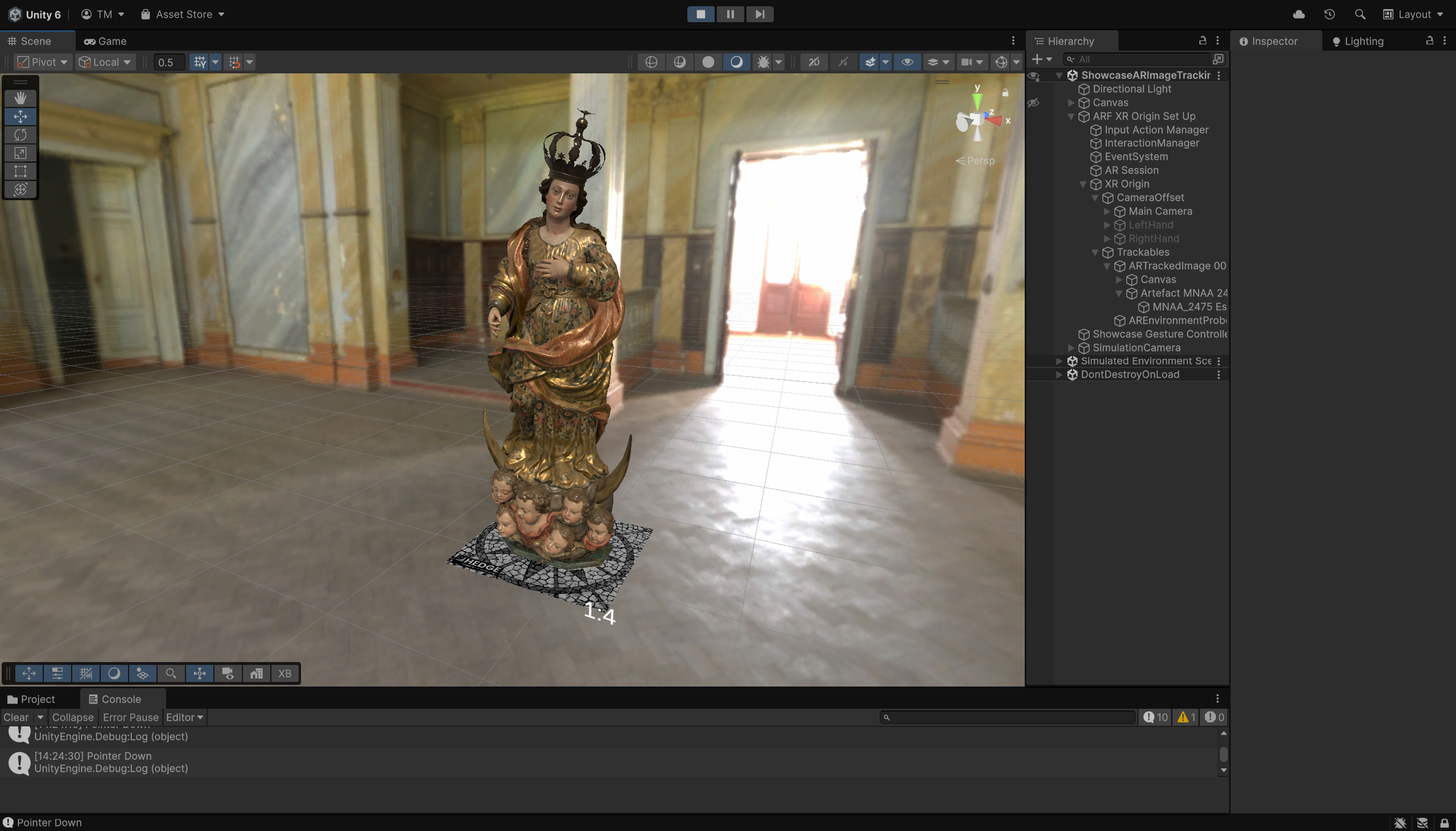Viewport: 1456px width, 831px height.
Task: Switch to the Game tab
Action: coord(105,41)
